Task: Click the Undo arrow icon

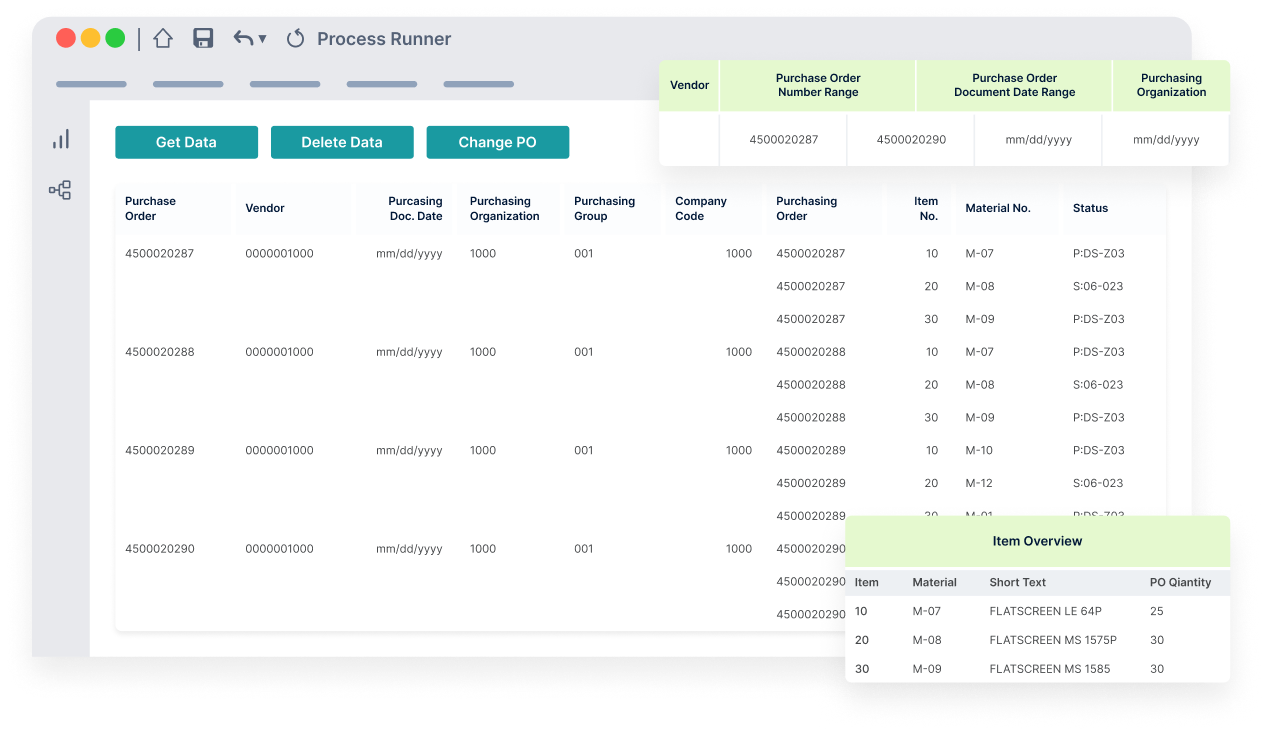Action: pos(241,38)
